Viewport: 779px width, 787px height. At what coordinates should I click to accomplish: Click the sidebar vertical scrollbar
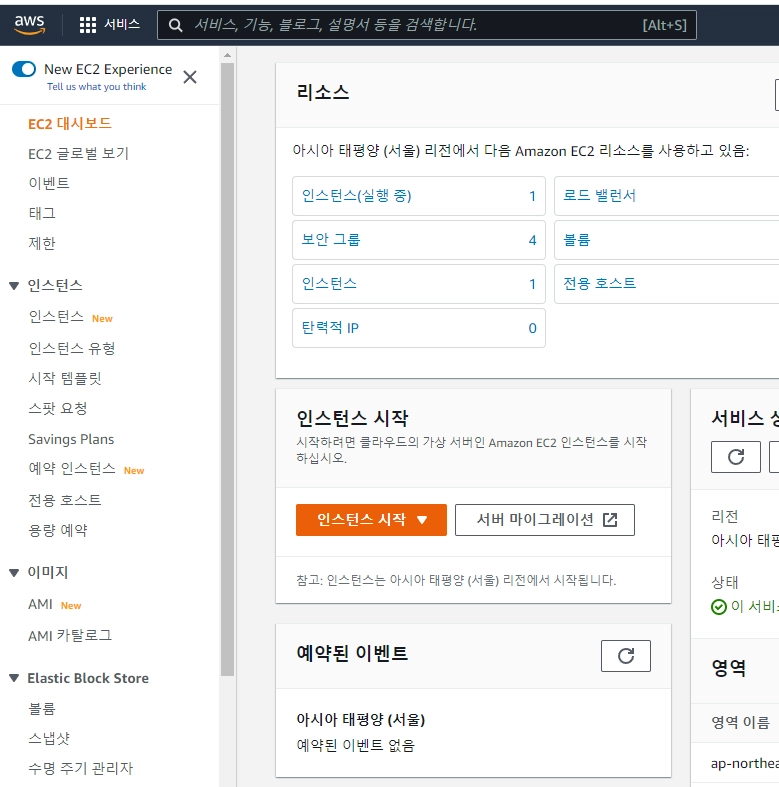227,369
